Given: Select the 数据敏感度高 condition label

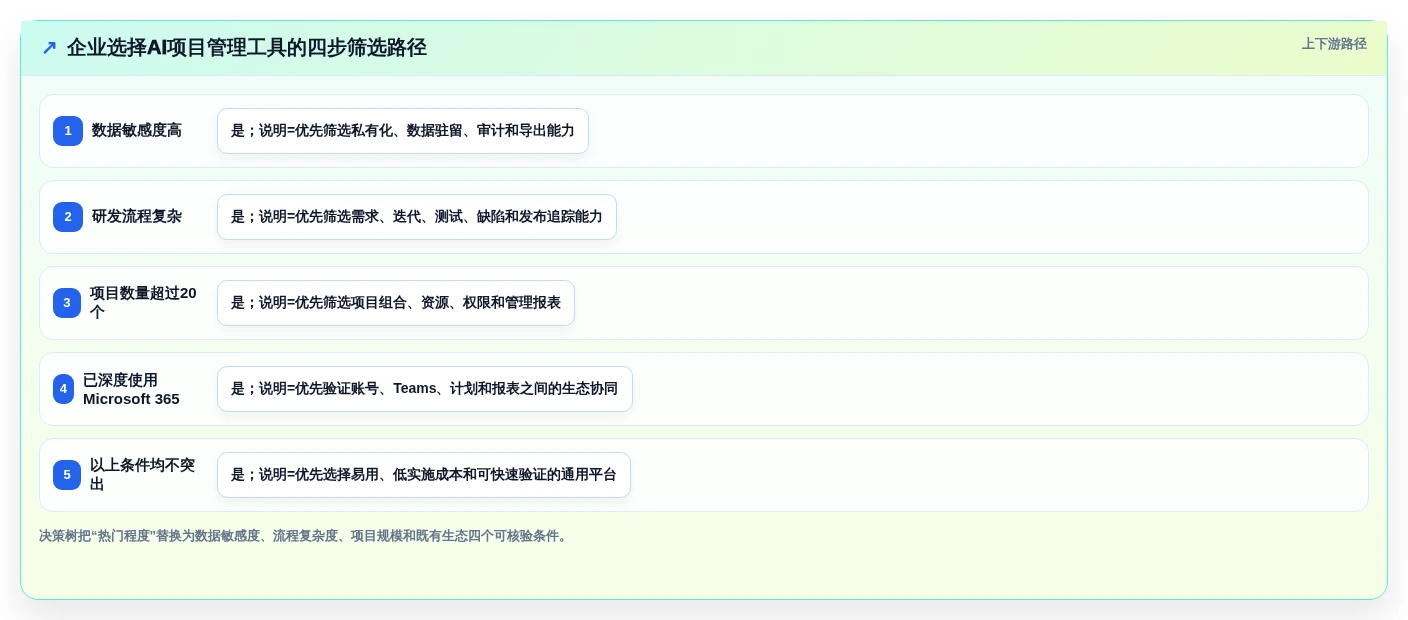Looking at the screenshot, I should 137,130.
